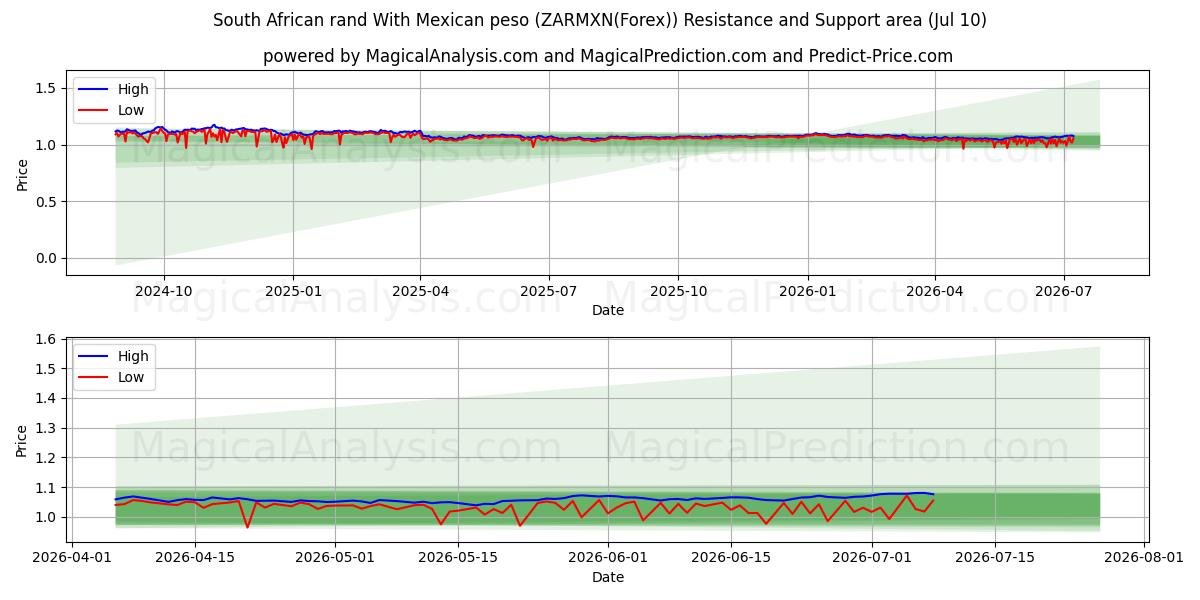Click the '2025-04' tick label on top chart
The image size is (1200, 600).
tap(420, 291)
